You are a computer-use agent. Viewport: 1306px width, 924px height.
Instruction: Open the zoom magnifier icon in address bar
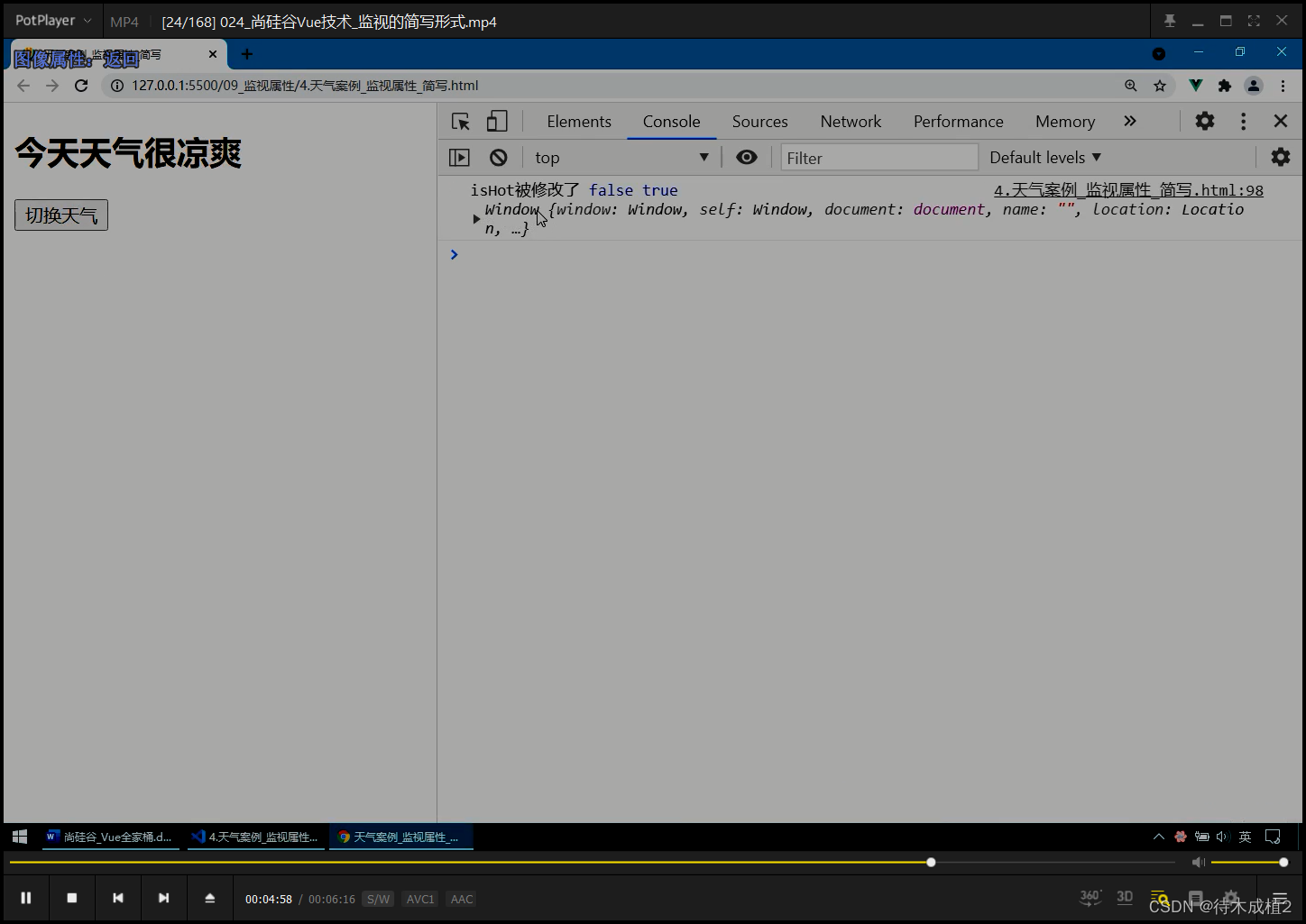point(1131,86)
